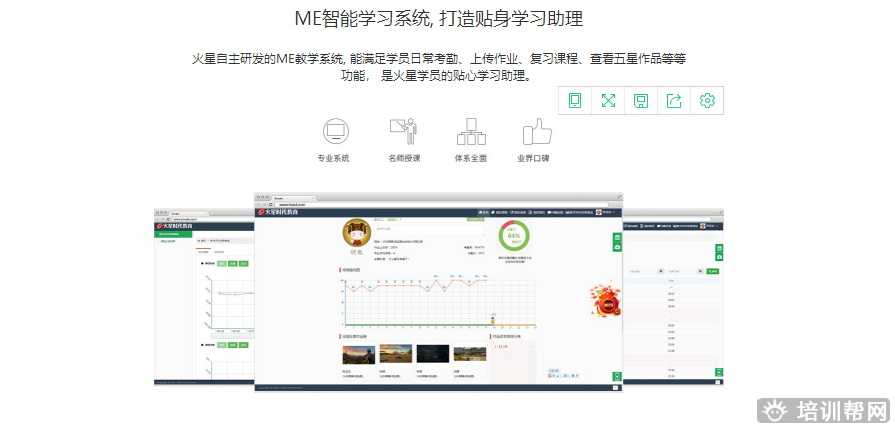Click the 名师授课 teacher icon

click(402, 131)
